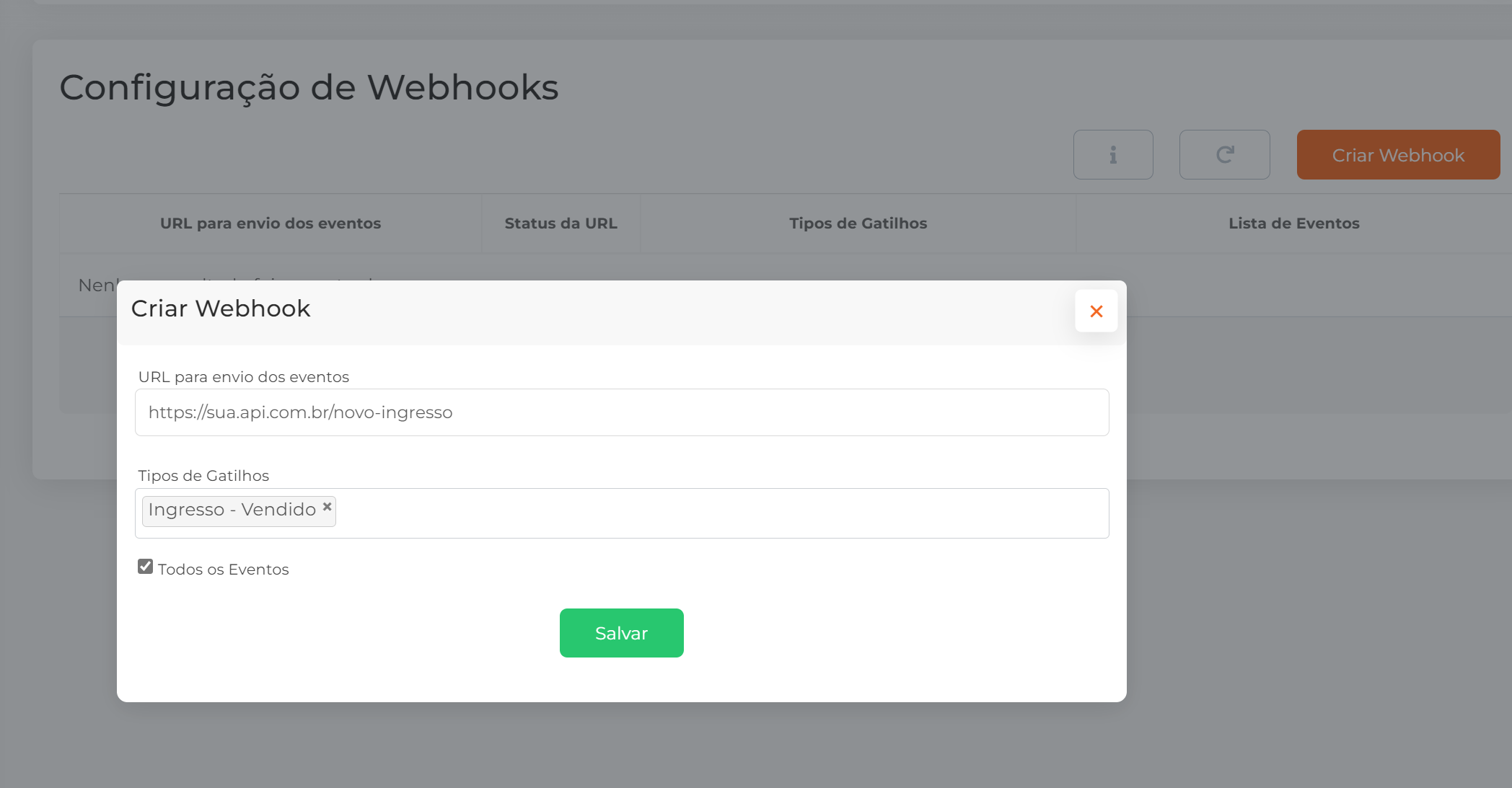Image resolution: width=1512 pixels, height=788 pixels.
Task: Click the Status da URL column header
Action: click(561, 223)
